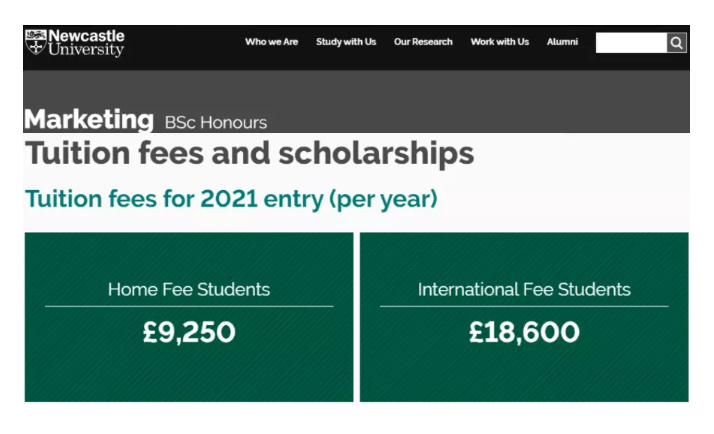Image resolution: width=714 pixels, height=434 pixels.
Task: Select Work with Us navigation item
Action: (499, 42)
